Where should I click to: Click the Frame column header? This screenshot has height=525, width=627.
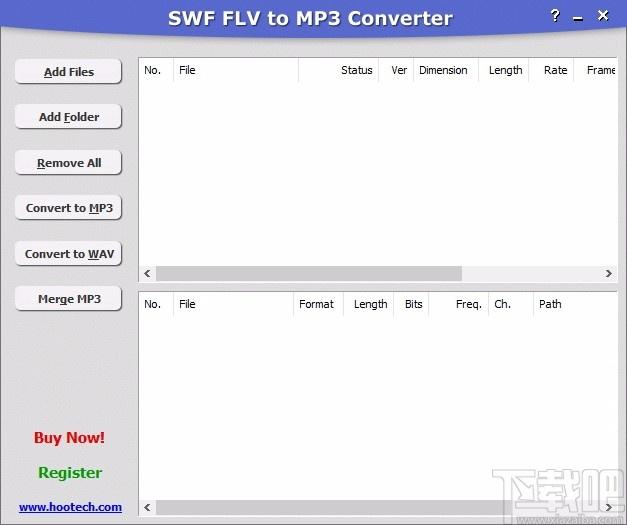596,70
